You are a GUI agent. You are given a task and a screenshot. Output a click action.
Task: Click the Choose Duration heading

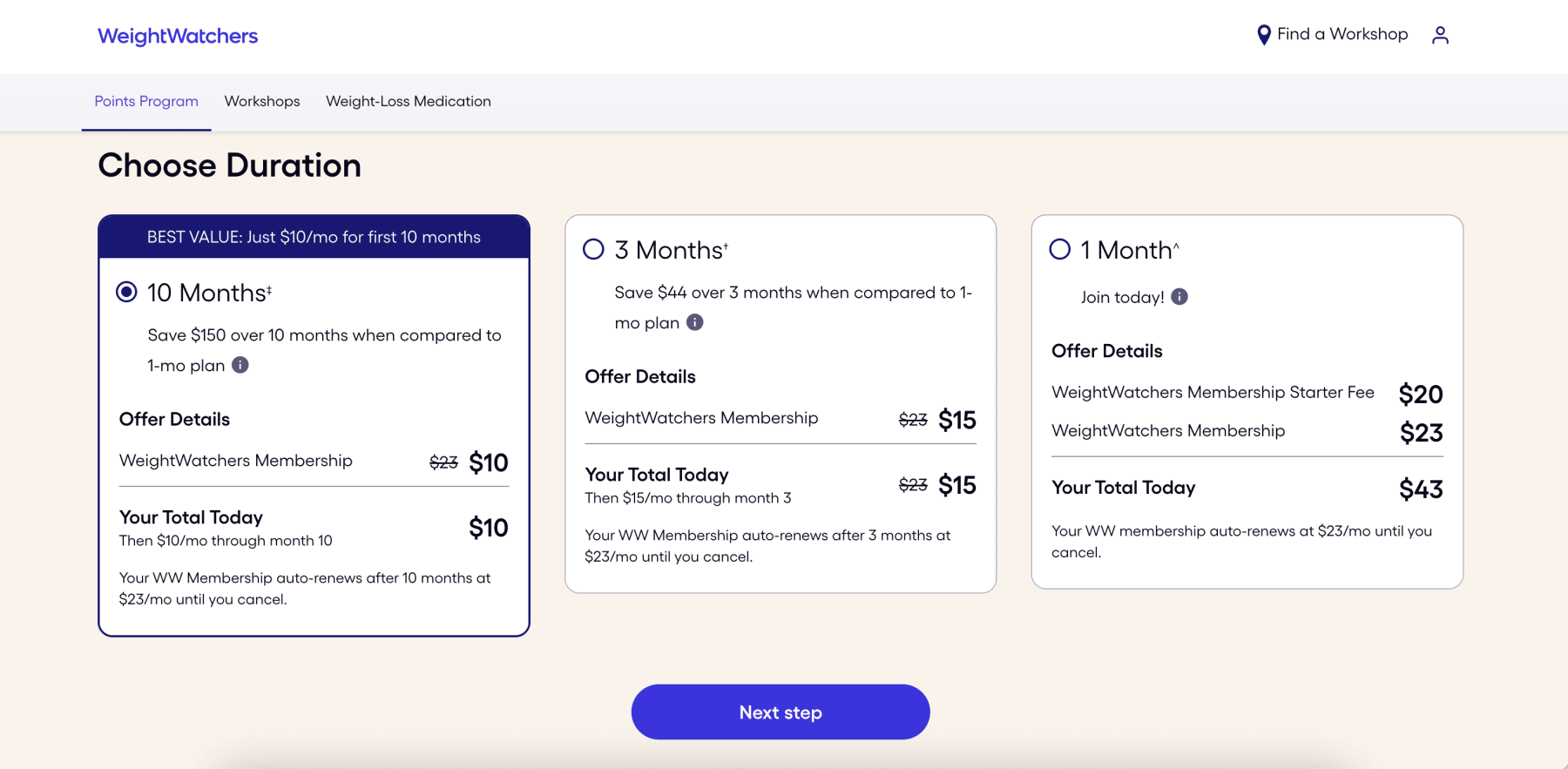[x=230, y=165]
